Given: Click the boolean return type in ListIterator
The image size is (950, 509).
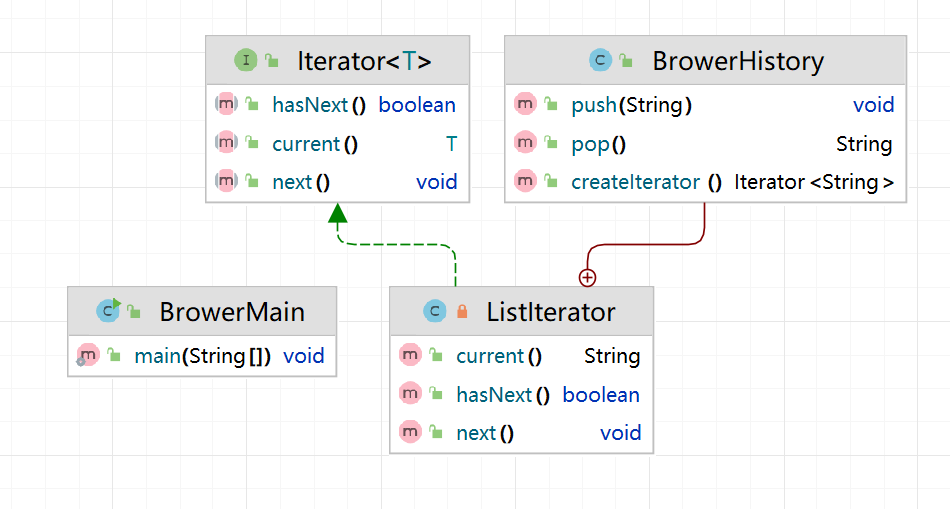Looking at the screenshot, I should coord(601,394).
